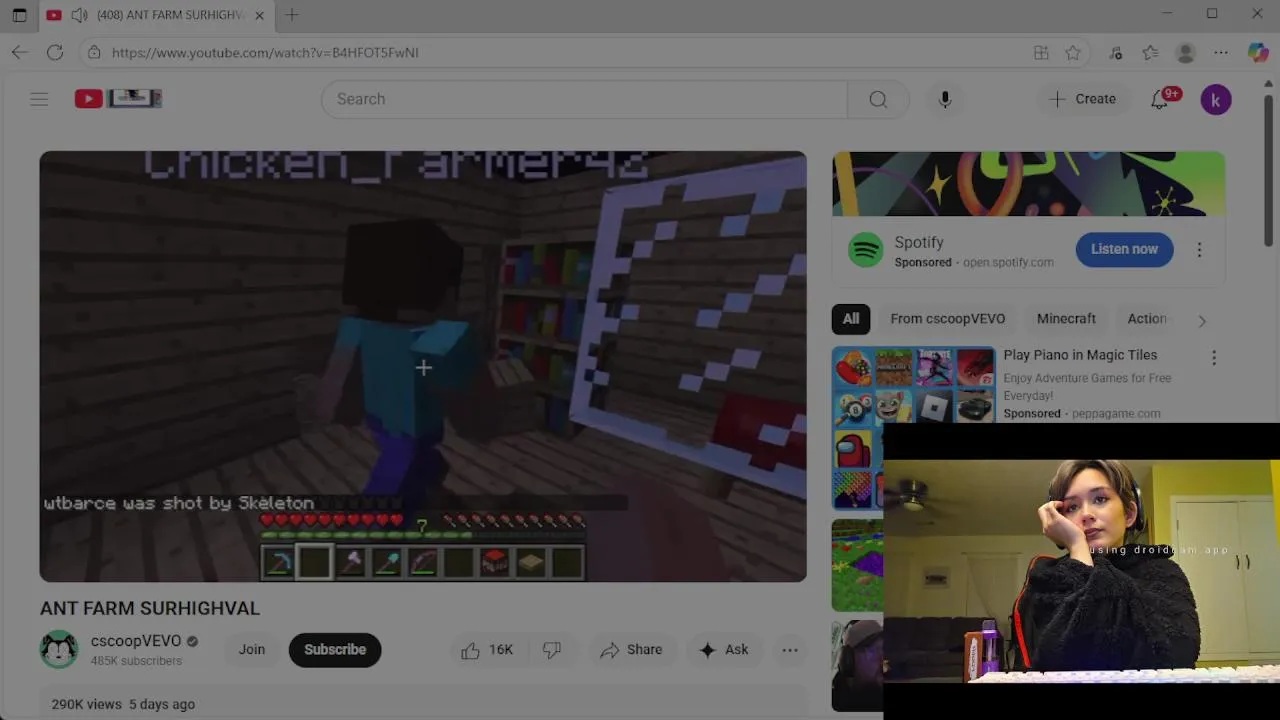Viewport: 1280px width, 720px height.
Task: Open the notifications bell
Action: coord(1159,99)
